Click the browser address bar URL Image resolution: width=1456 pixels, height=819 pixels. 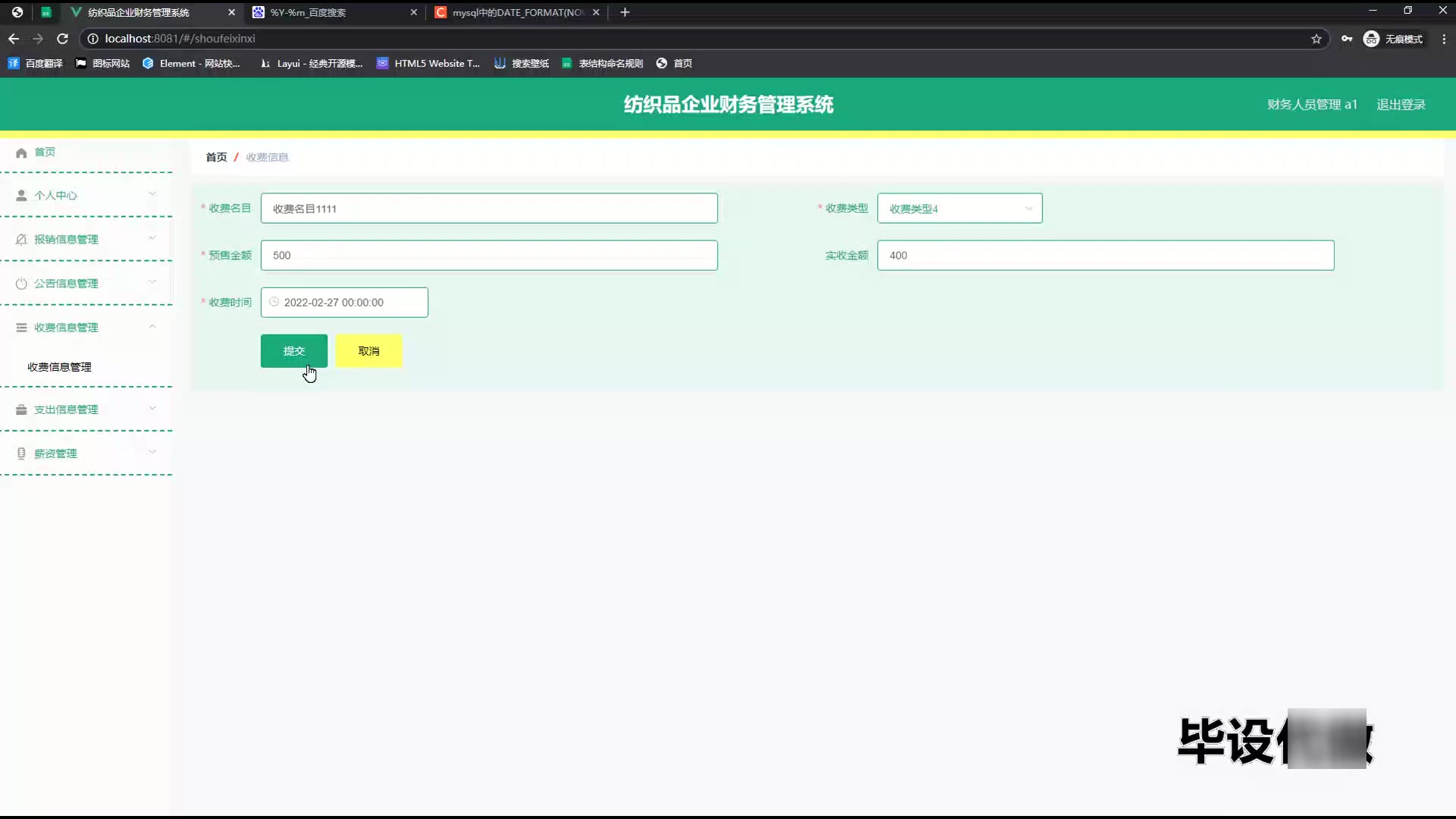pyautogui.click(x=180, y=39)
